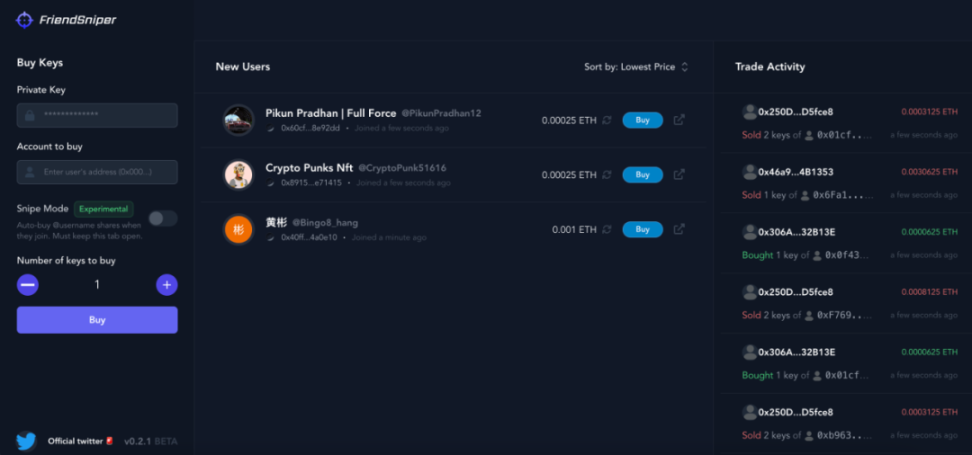Refresh price for Pikun Pradhan row
This screenshot has height=455, width=972.
pyautogui.click(x=607, y=120)
